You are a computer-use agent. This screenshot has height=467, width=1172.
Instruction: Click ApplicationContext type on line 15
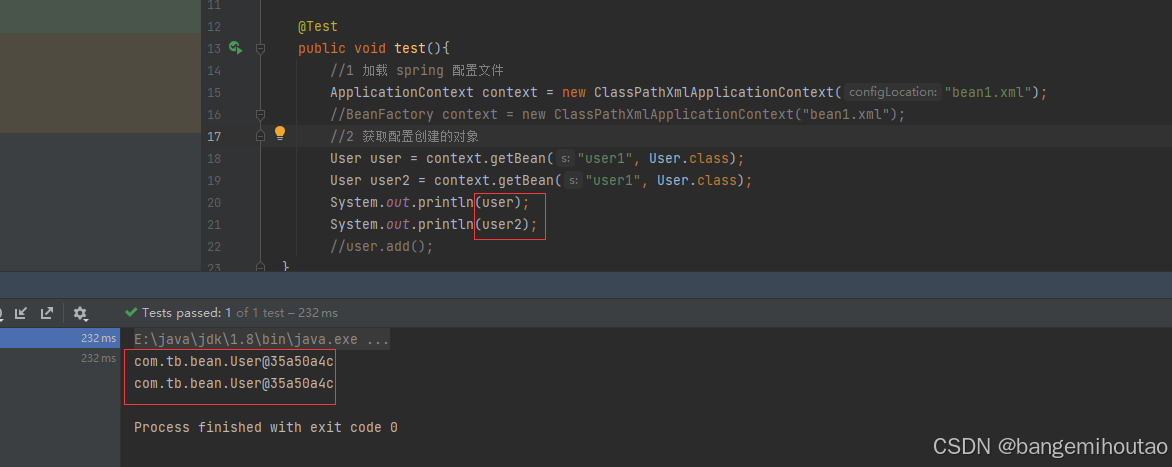[x=402, y=93]
